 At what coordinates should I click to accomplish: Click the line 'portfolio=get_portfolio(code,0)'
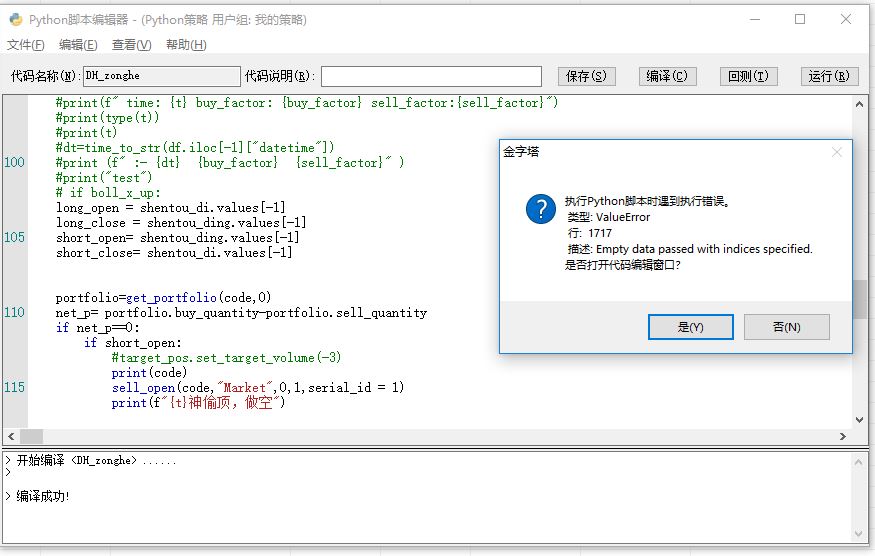pyautogui.click(x=164, y=298)
